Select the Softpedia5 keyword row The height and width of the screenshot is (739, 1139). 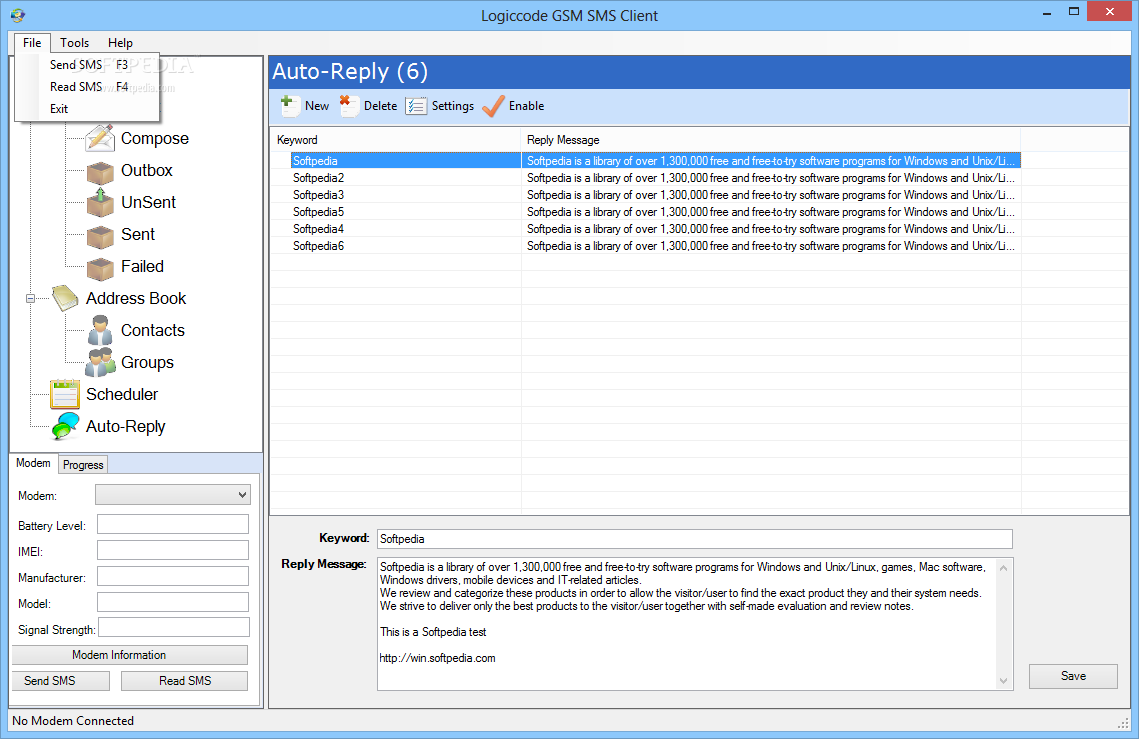646,212
